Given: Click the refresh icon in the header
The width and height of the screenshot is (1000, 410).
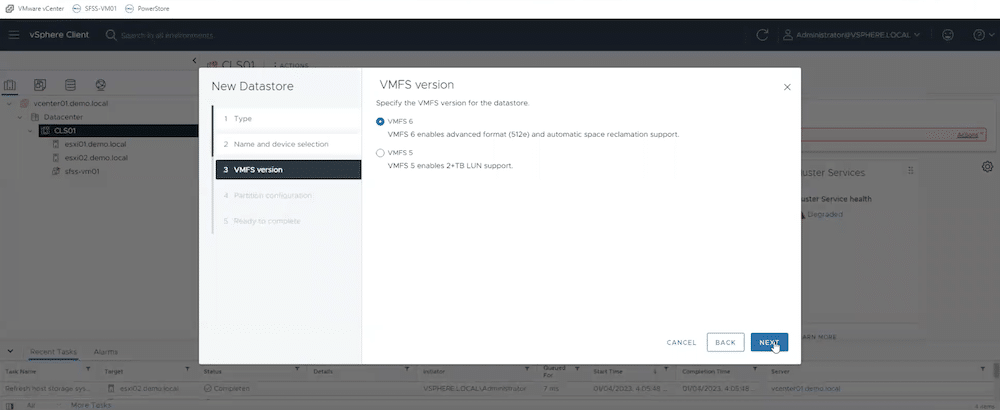Looking at the screenshot, I should pyautogui.click(x=762, y=35).
